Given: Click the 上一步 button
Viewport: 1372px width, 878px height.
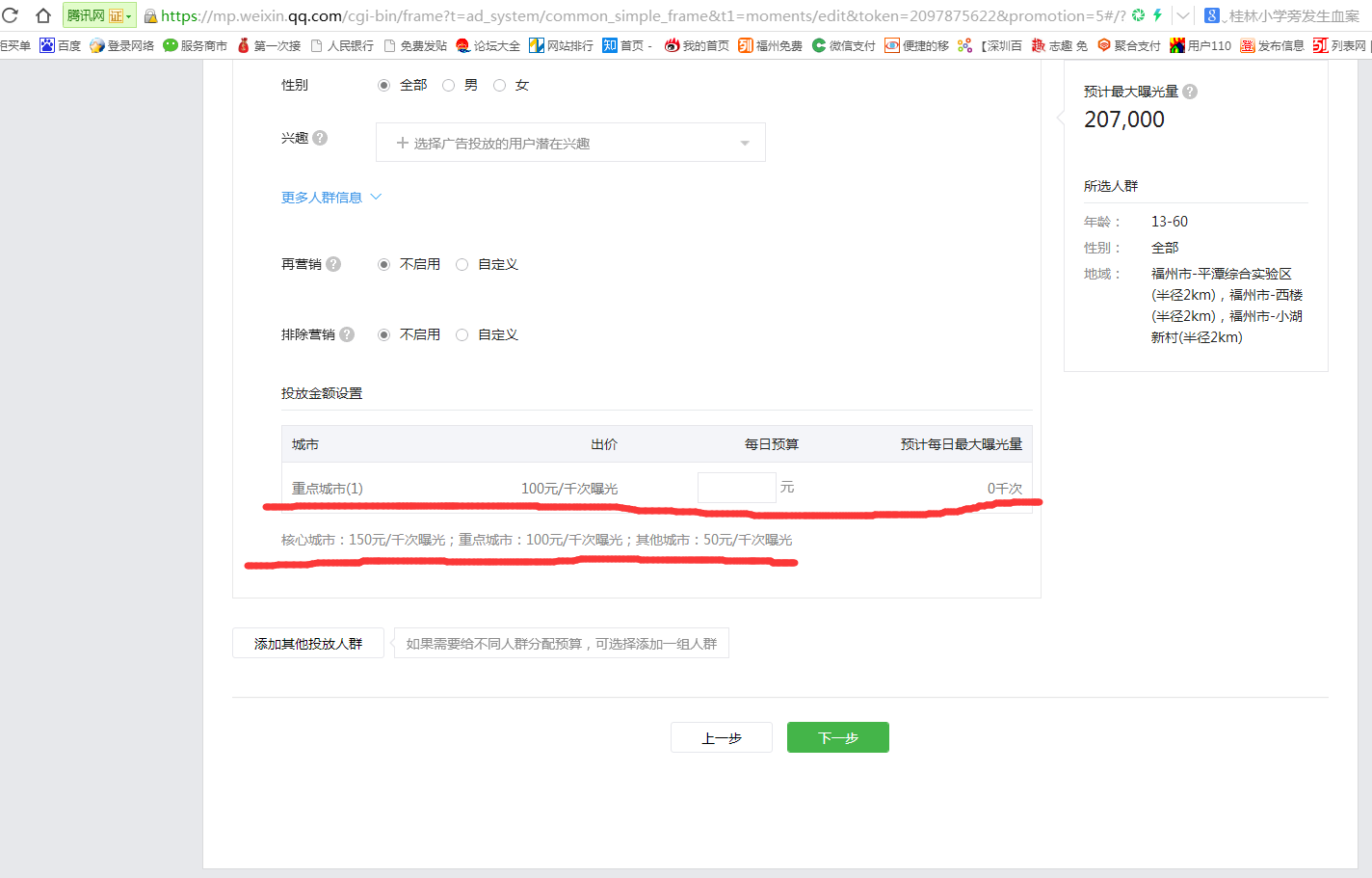Looking at the screenshot, I should (722, 738).
